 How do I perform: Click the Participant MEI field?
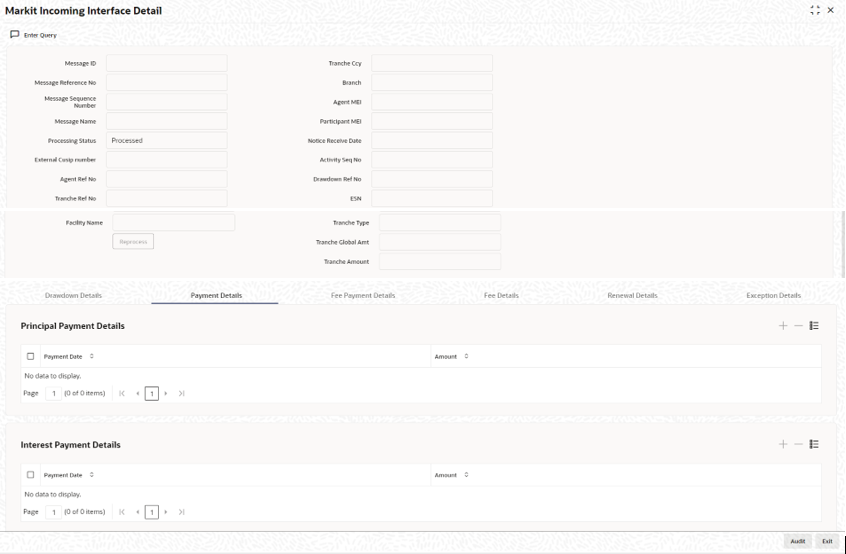(432, 121)
